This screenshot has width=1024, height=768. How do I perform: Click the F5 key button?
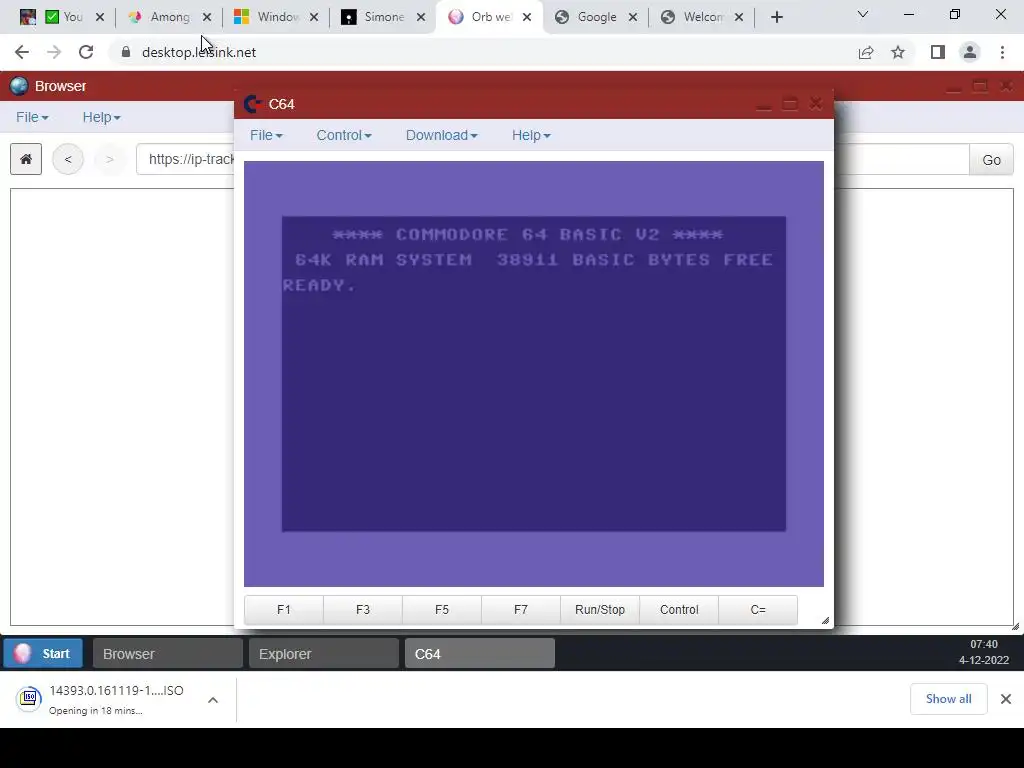click(x=442, y=610)
